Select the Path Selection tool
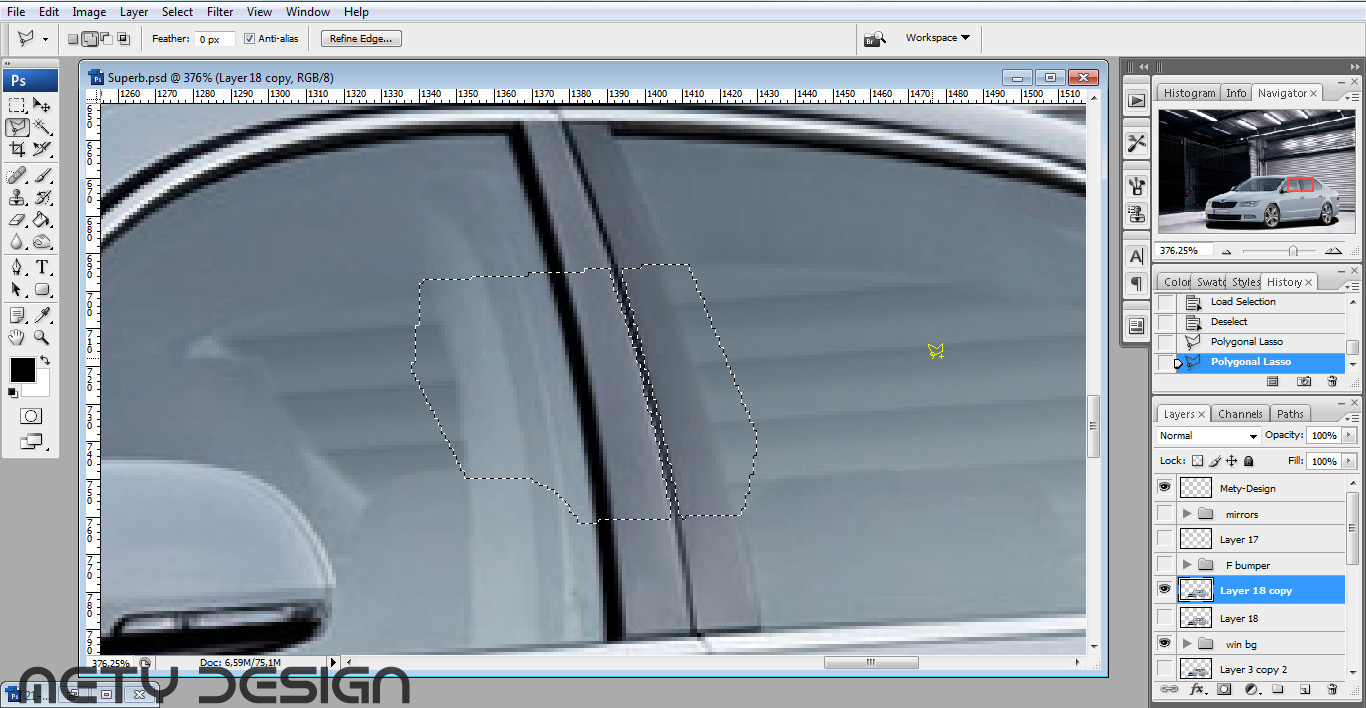Screen dimensions: 1366x708 pos(17,289)
